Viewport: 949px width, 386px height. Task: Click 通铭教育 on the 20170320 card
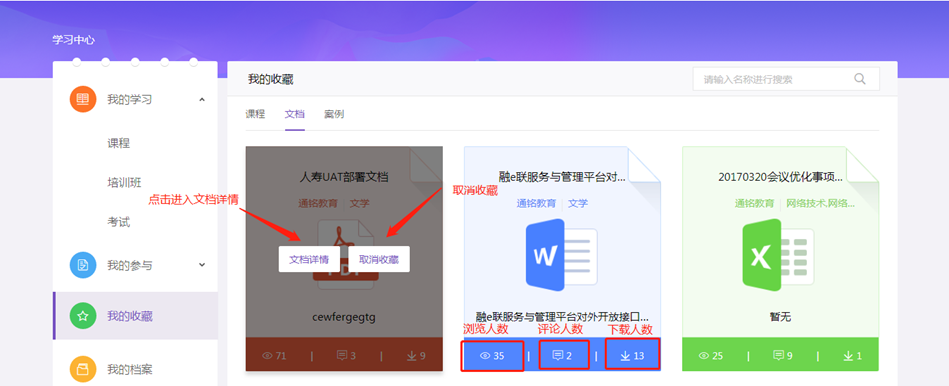tap(754, 203)
